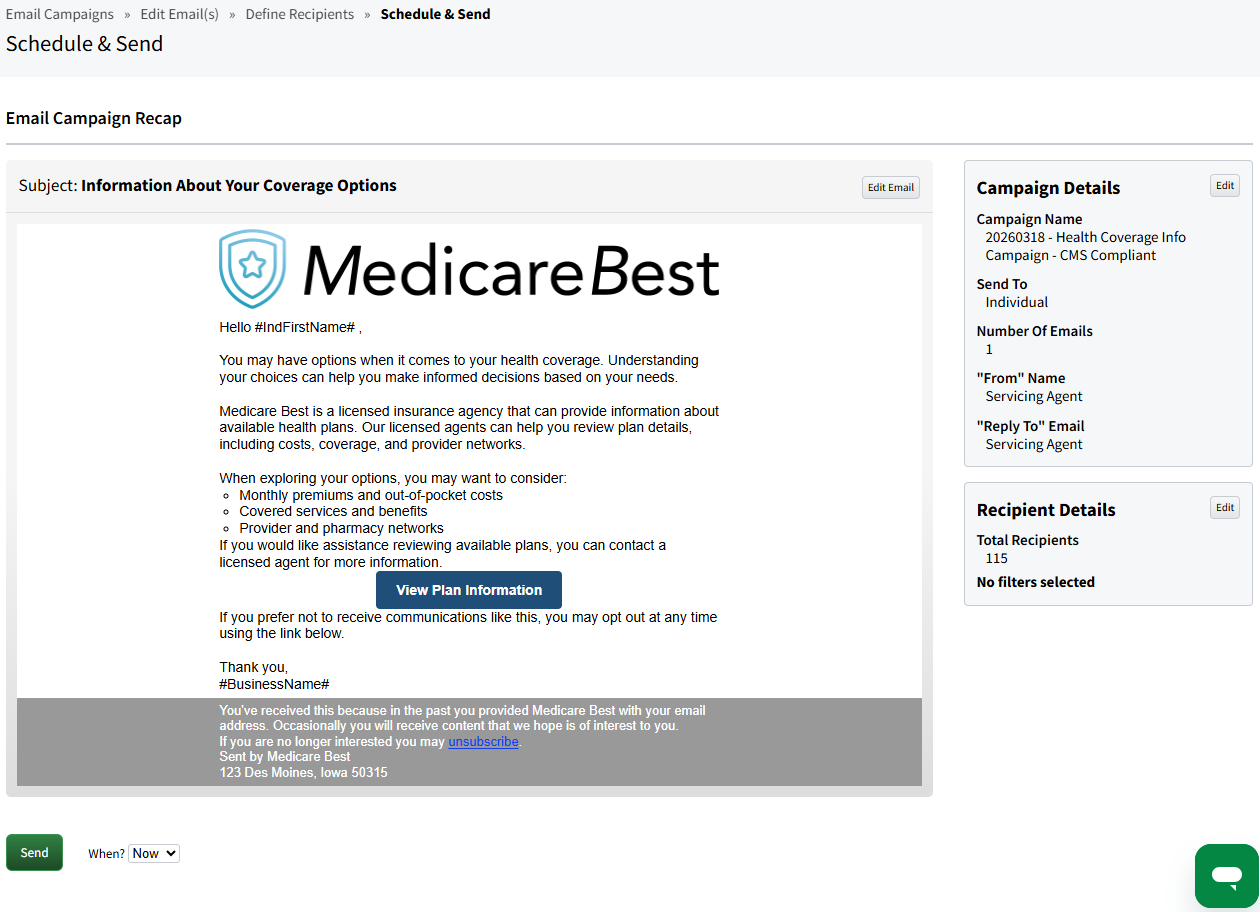Image resolution: width=1260 pixels, height=912 pixels.
Task: Click the Medicare Best shield logo
Action: 251,268
